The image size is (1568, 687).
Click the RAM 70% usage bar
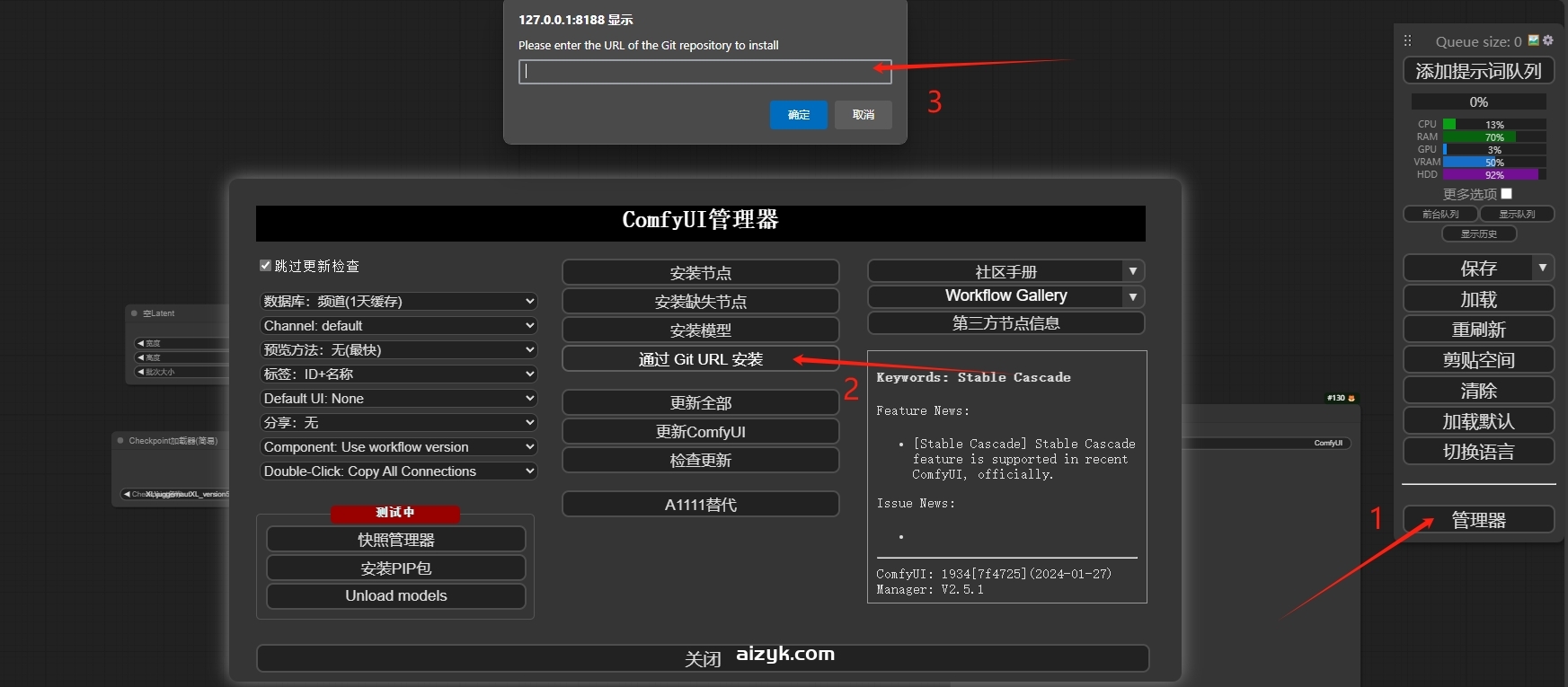point(1494,137)
